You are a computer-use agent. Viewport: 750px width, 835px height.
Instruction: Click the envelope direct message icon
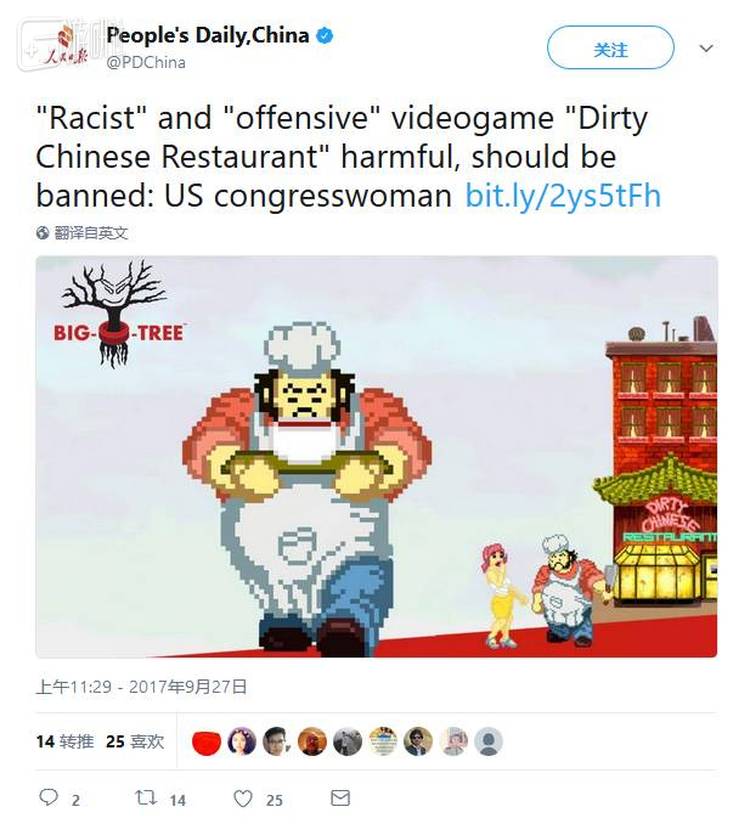click(340, 798)
